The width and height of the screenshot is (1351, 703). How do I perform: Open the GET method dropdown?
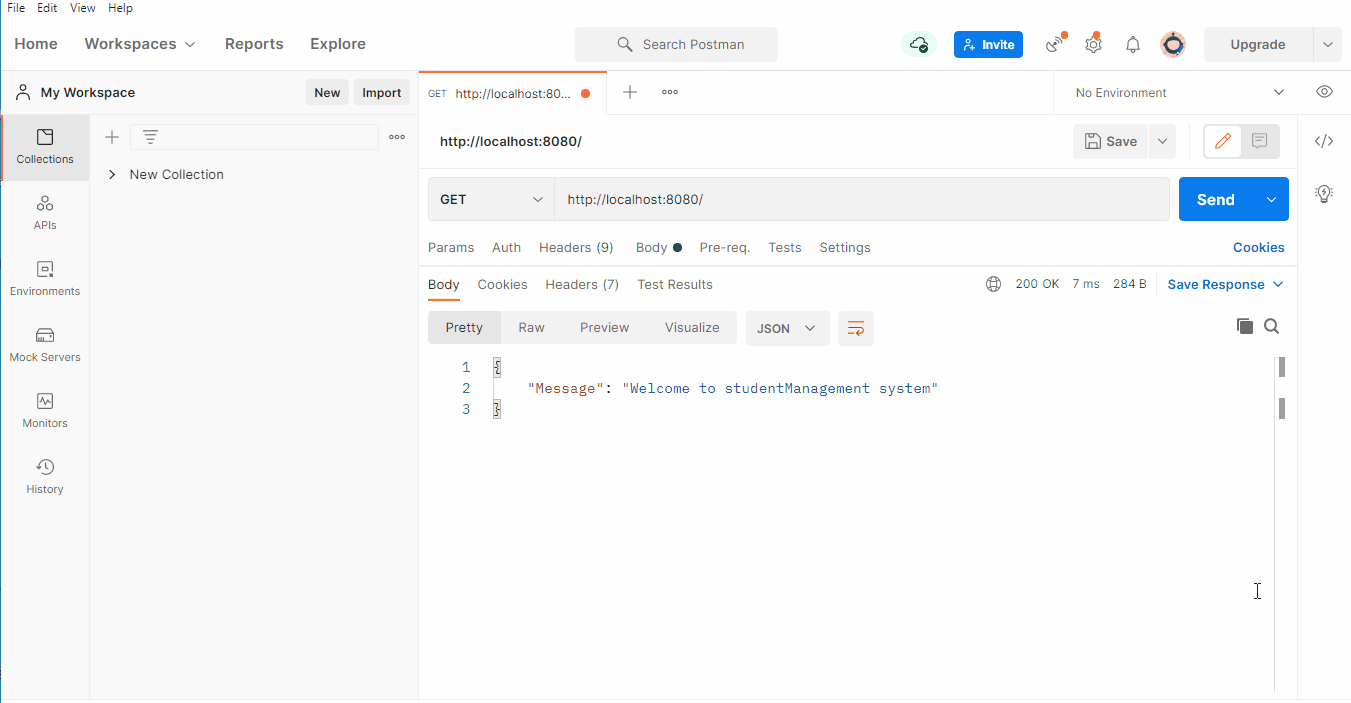491,199
